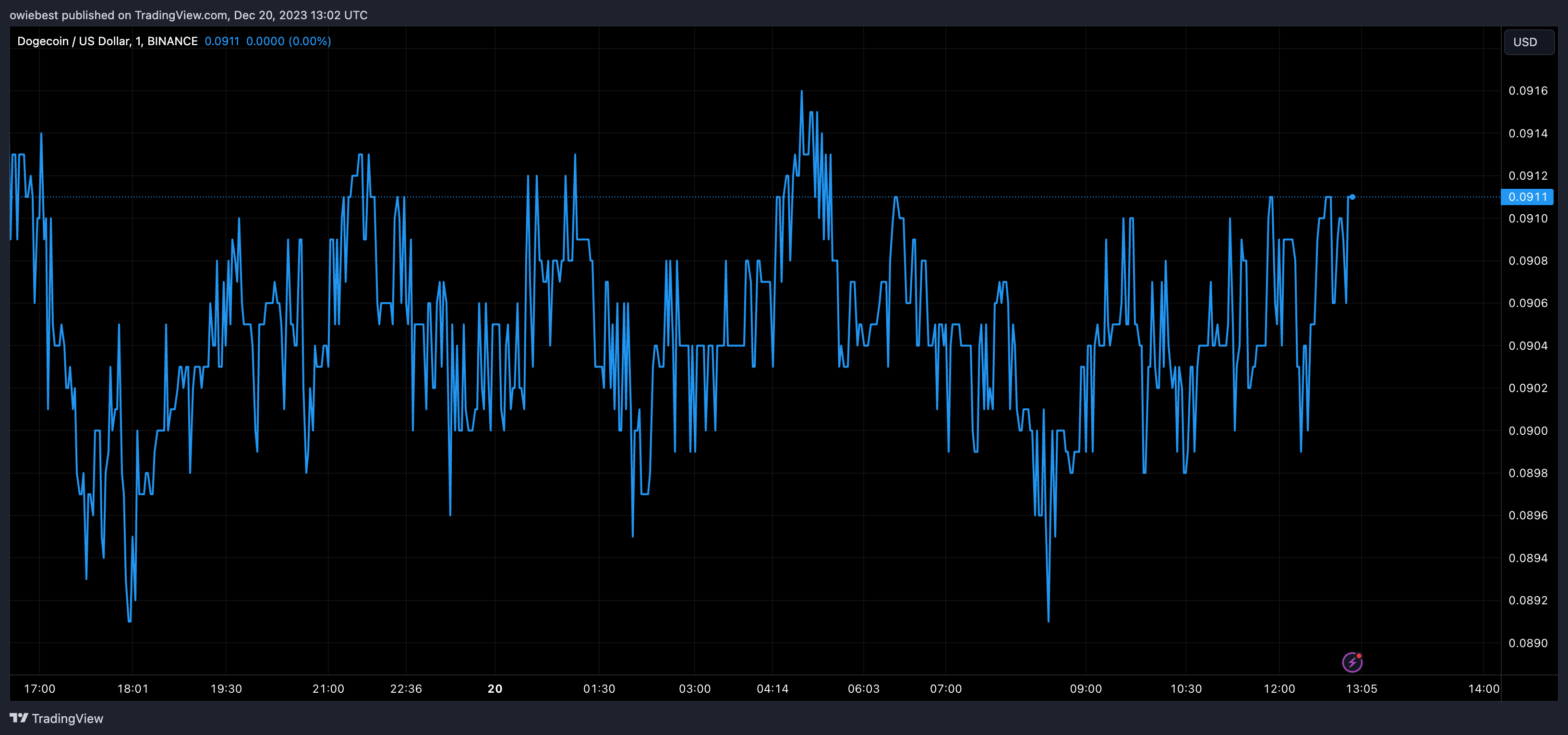Viewport: 1568px width, 735px height.
Task: Select the 04:14 time axis label
Action: coord(772,689)
